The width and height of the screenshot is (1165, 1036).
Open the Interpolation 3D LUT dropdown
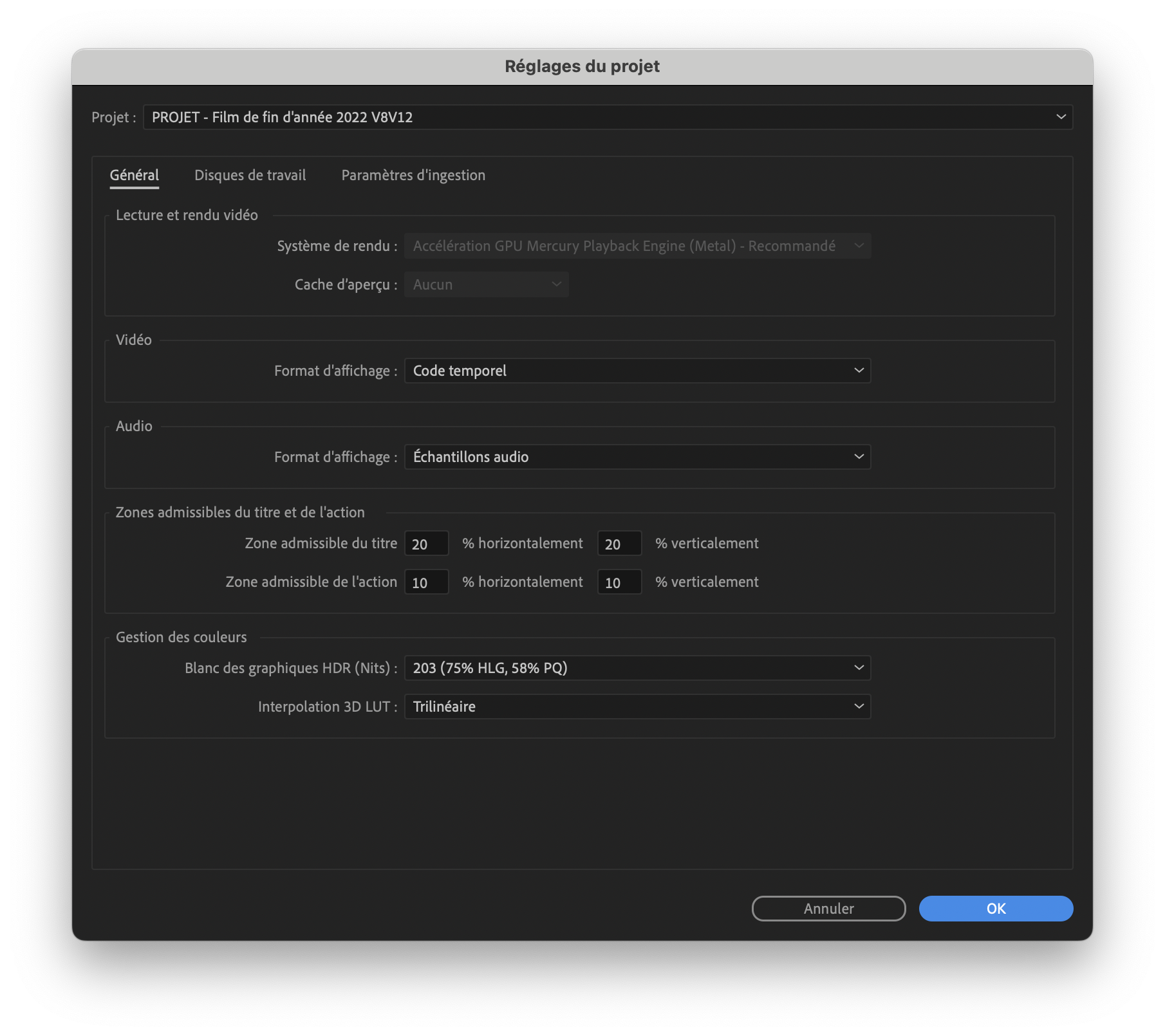637,706
